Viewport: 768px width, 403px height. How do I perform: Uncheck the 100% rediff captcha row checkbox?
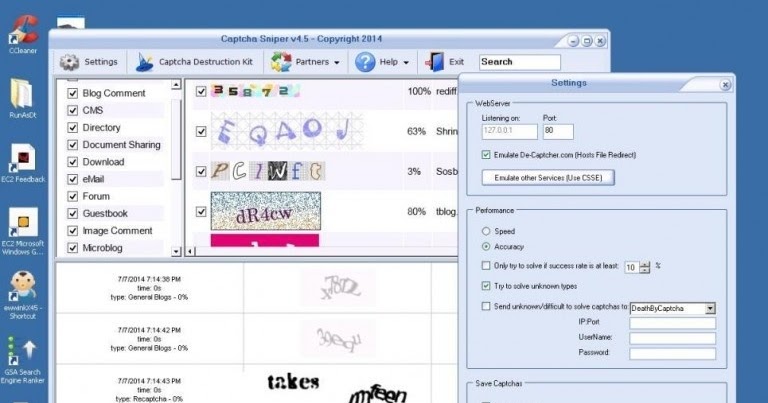pyautogui.click(x=201, y=91)
